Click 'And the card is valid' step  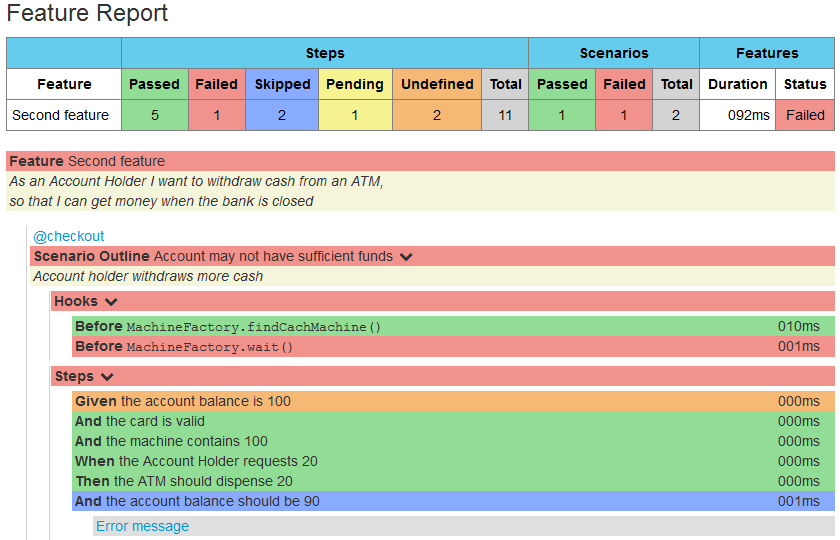[x=453, y=422]
